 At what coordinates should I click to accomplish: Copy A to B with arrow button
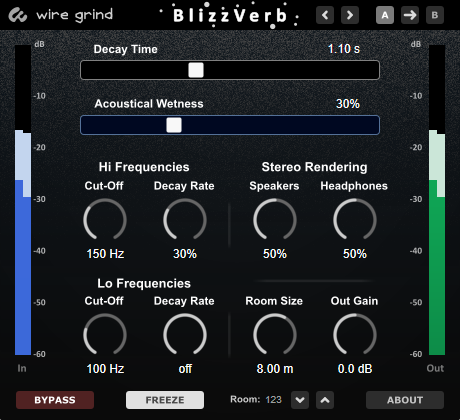pos(410,15)
